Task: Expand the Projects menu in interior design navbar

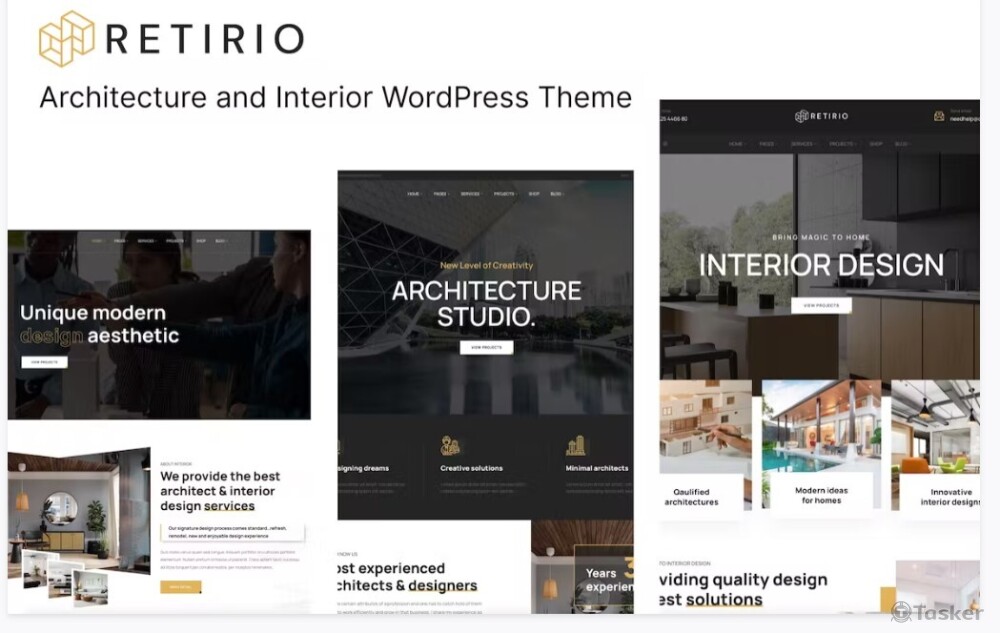Action: [842, 144]
